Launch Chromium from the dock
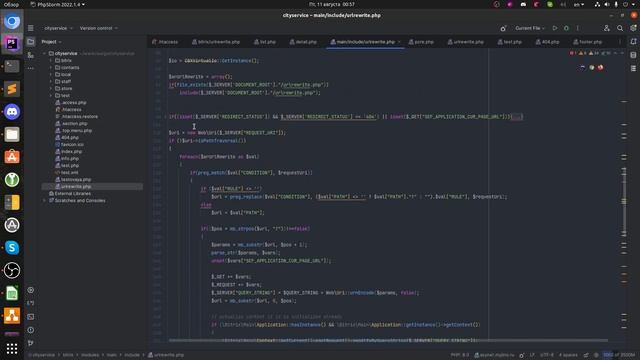640x360 pixels. (x=12, y=21)
